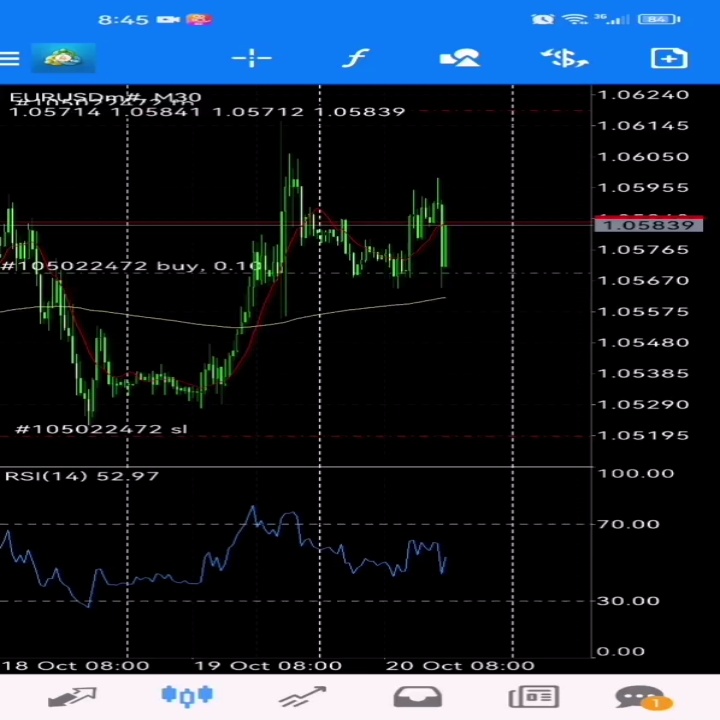Screen dimensions: 720x720
Task: Open the hamburger side menu
Action: (x=10, y=59)
